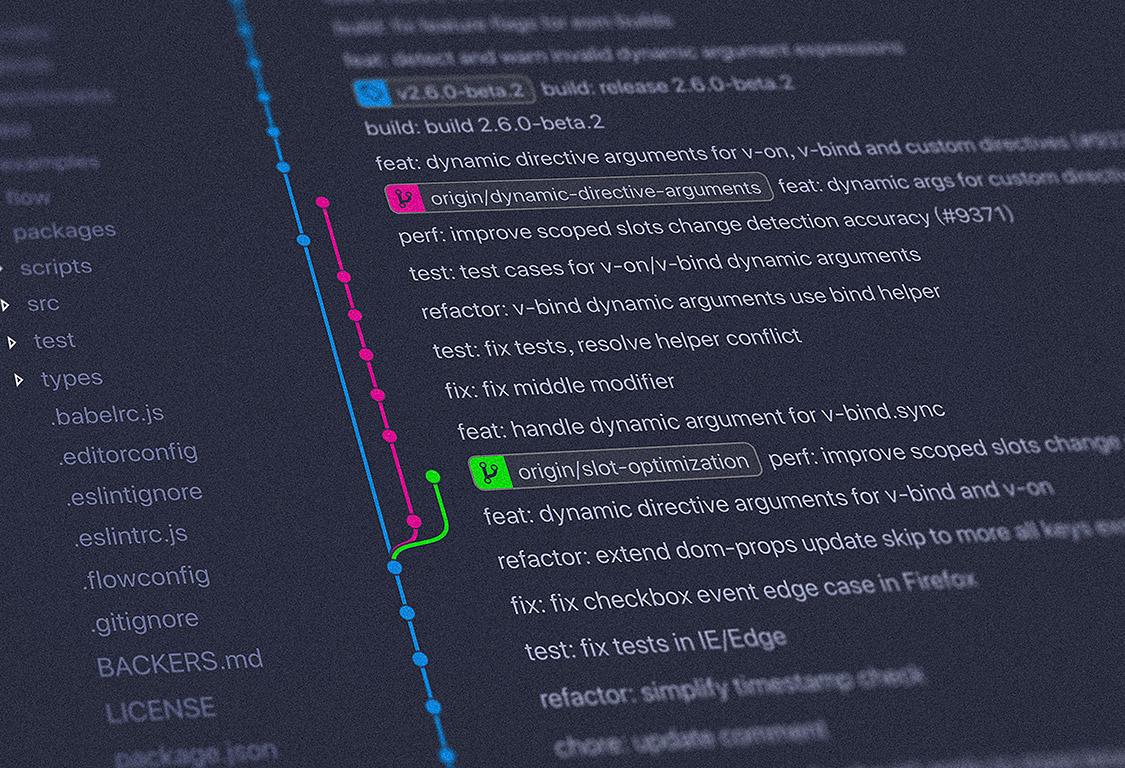
Task: Expand the test folder
Action: click(12, 343)
